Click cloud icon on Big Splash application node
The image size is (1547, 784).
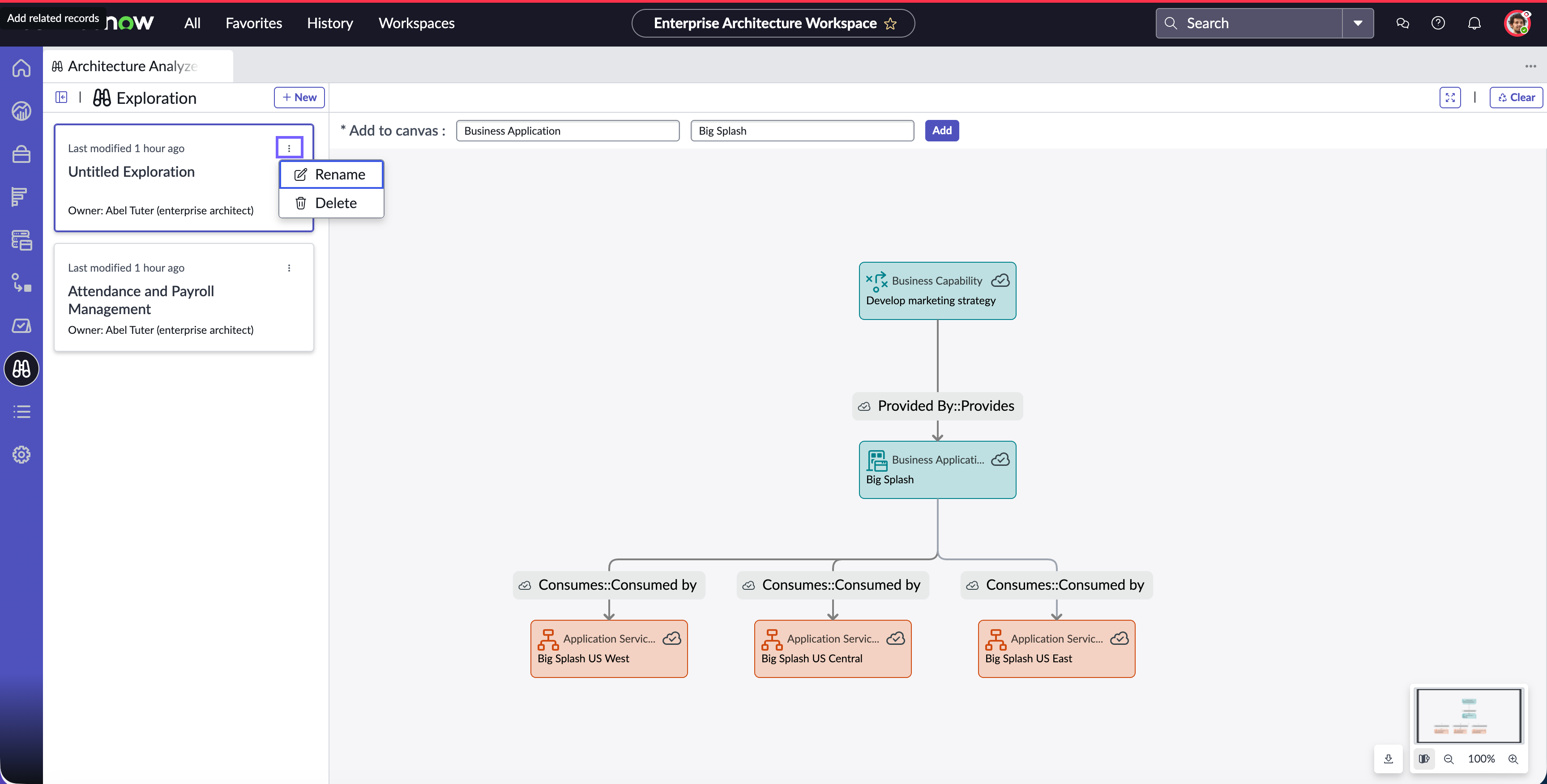[1000, 459]
